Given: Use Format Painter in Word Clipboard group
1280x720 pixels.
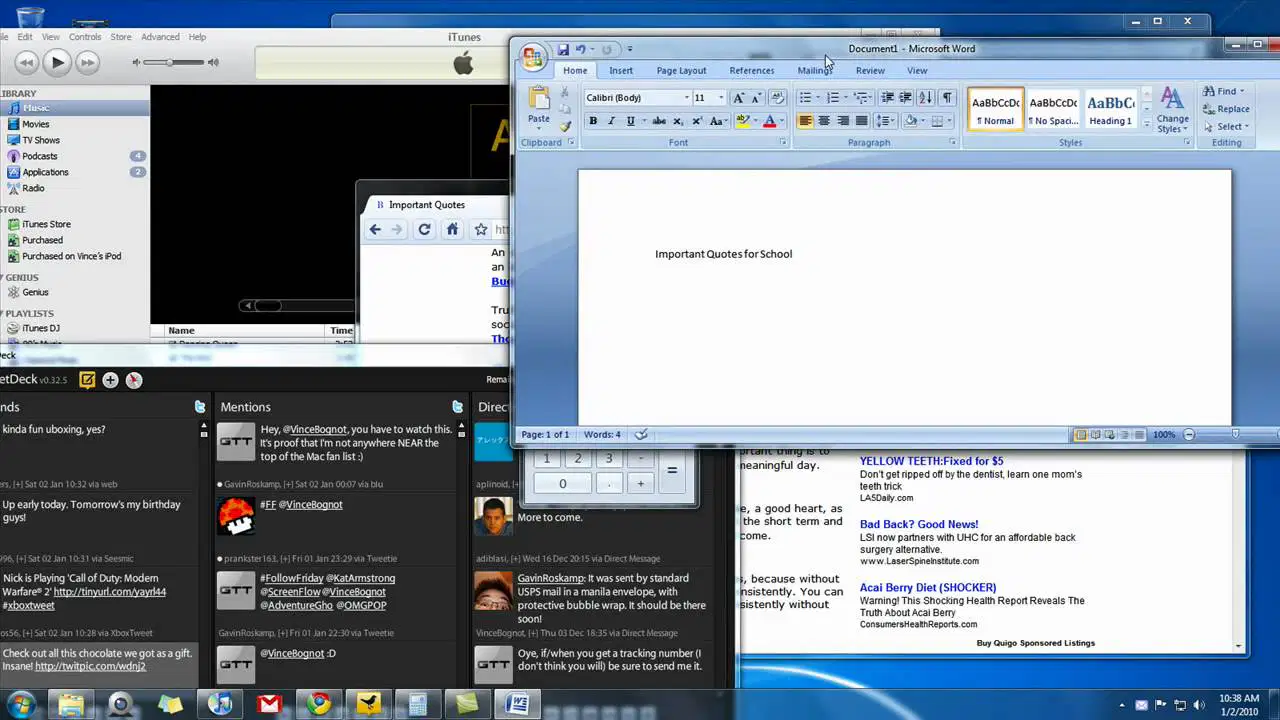Looking at the screenshot, I should [565, 126].
